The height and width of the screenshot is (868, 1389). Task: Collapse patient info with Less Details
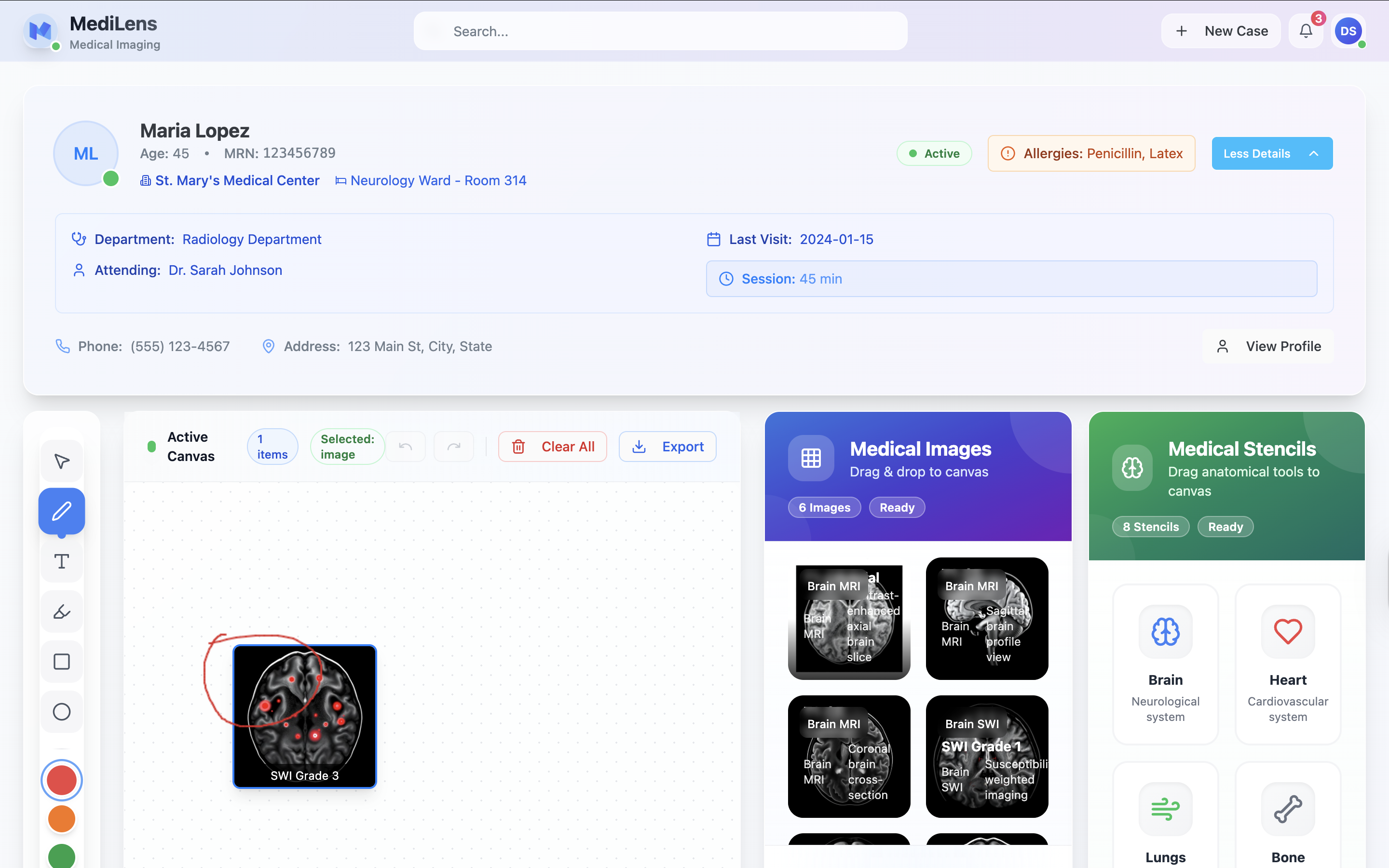1272,153
